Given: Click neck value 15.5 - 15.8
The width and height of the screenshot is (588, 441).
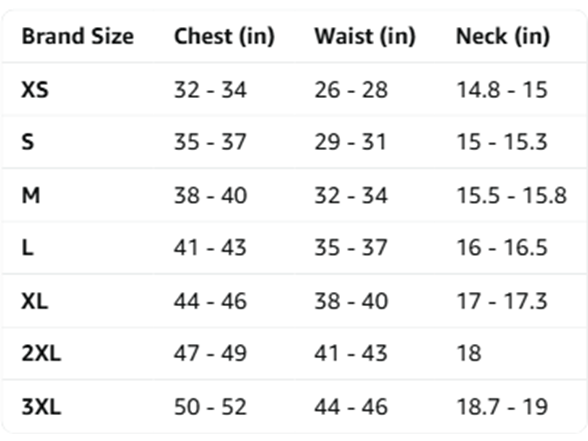Looking at the screenshot, I should (x=512, y=195).
